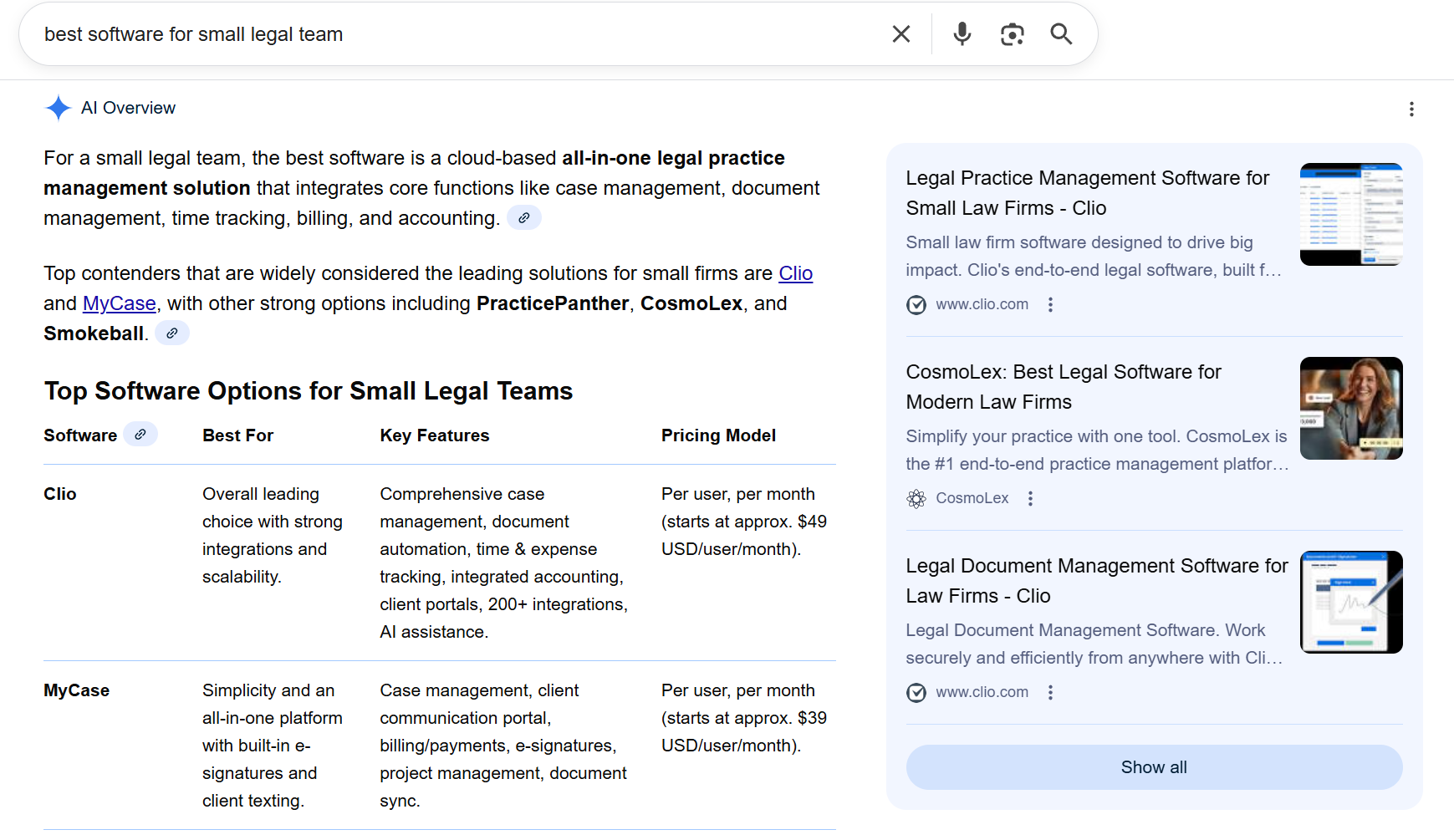The height and width of the screenshot is (840, 1454).
Task: Click the Clio practice management thumbnail image
Action: (x=1350, y=214)
